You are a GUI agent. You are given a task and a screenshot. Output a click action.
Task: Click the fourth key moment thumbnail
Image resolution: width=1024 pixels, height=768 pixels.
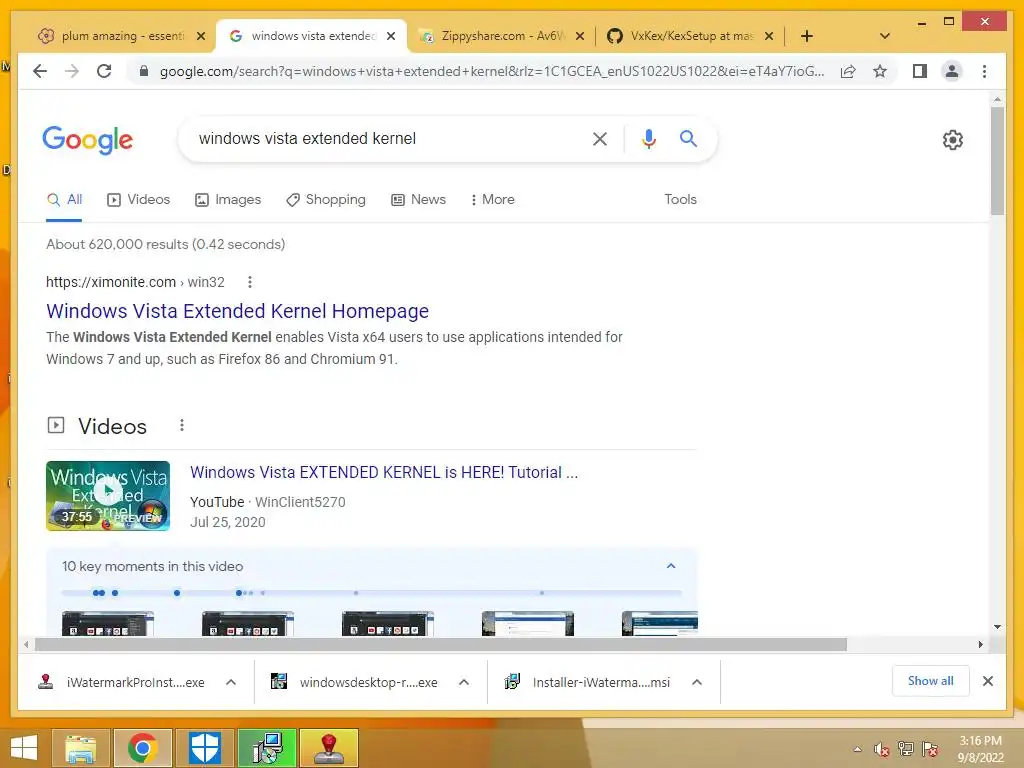(x=528, y=623)
